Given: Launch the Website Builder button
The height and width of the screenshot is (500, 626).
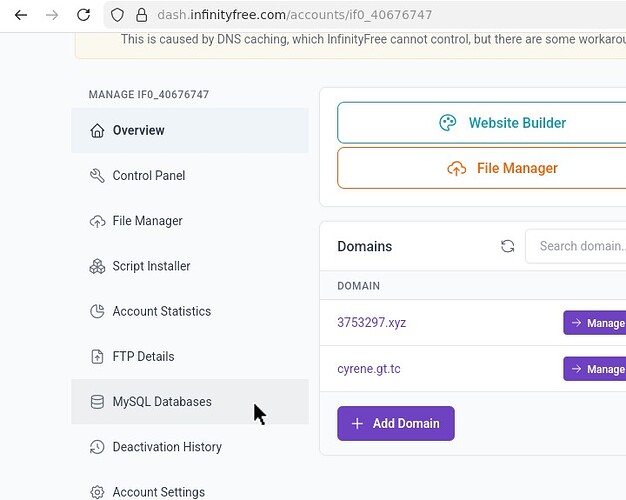Looking at the screenshot, I should (x=482, y=123).
